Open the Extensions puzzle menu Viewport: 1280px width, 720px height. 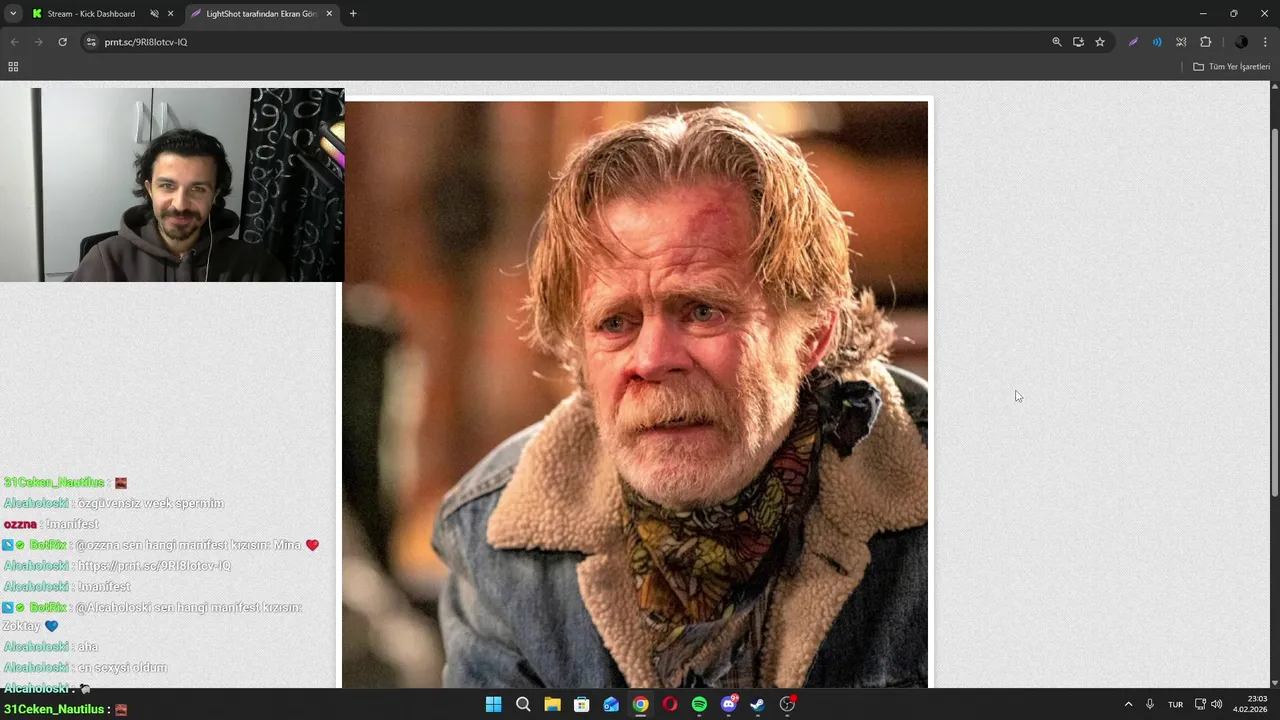(1205, 42)
